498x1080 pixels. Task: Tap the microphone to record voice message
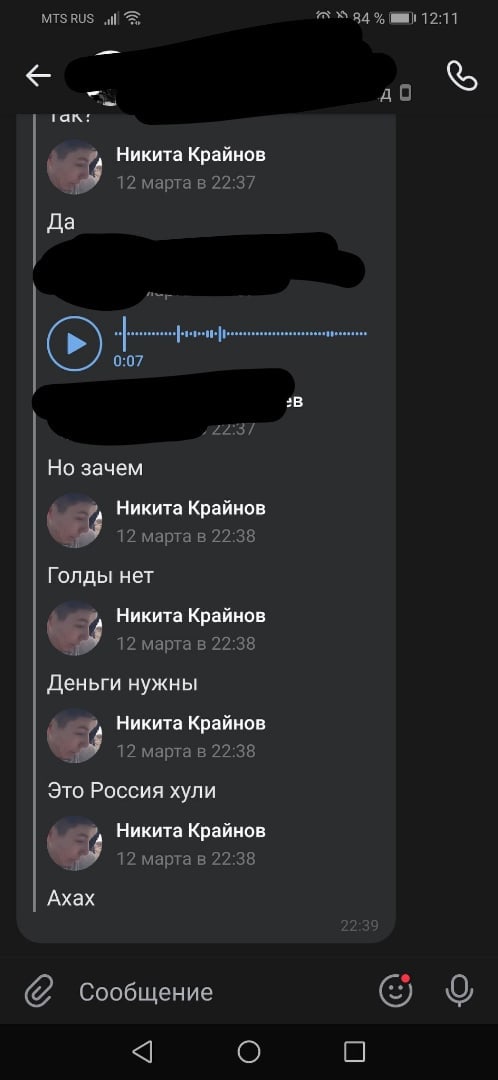pyautogui.click(x=459, y=991)
